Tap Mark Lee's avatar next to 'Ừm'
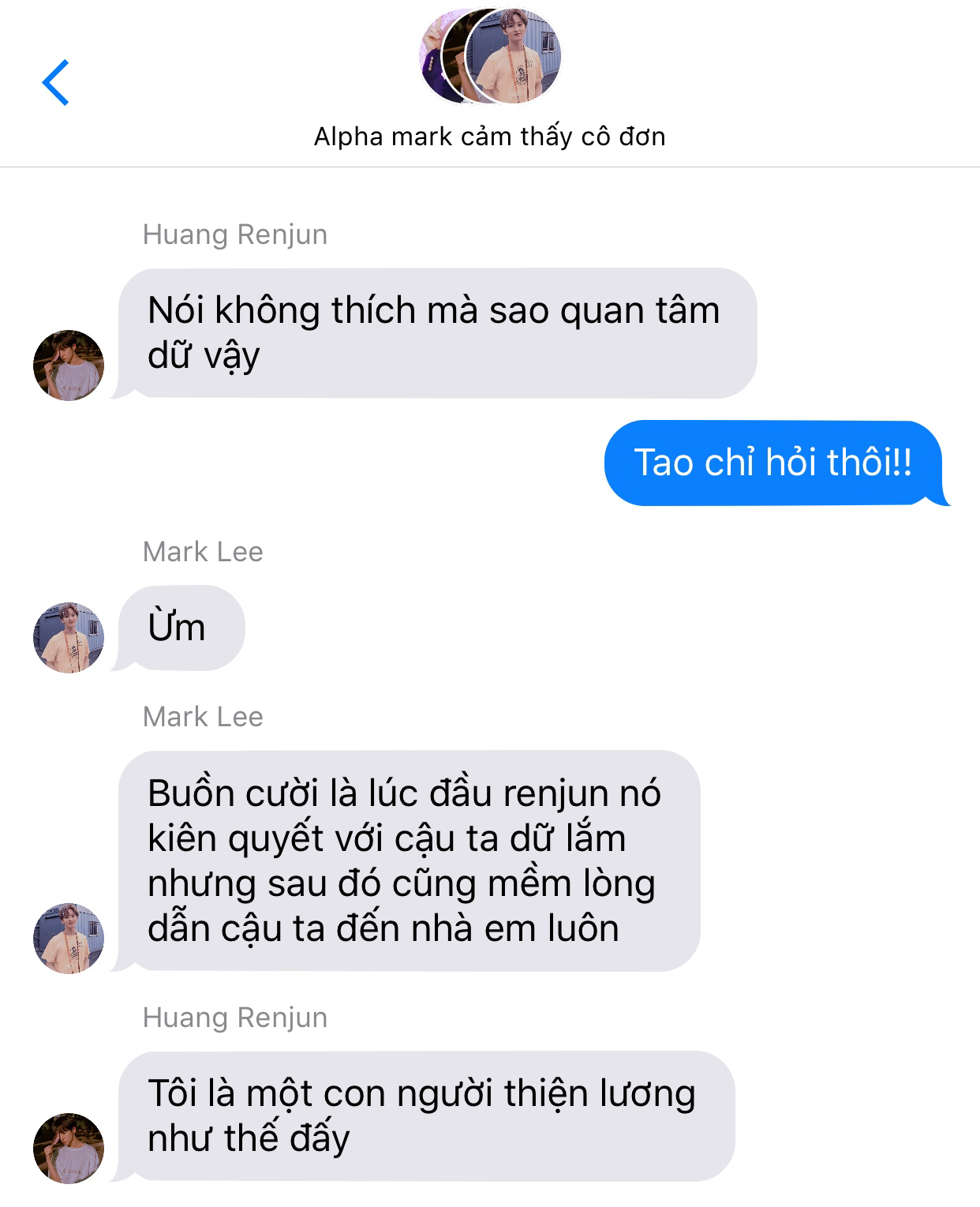Image resolution: width=980 pixels, height=1207 pixels. [x=69, y=638]
